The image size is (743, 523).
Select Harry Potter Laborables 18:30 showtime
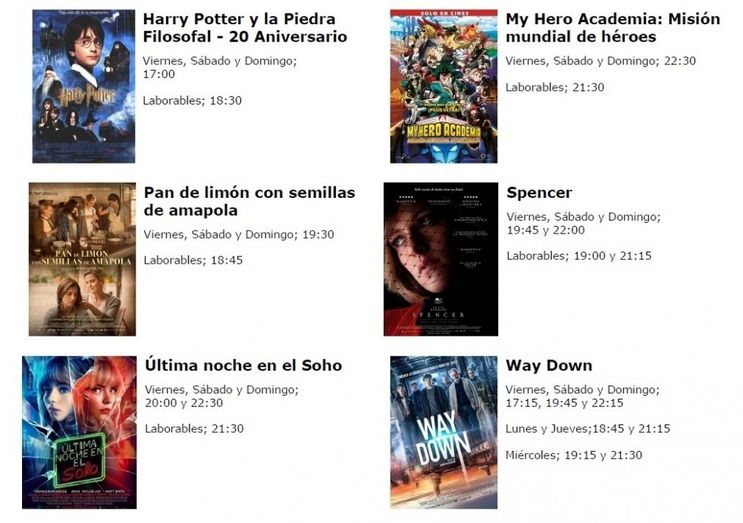192,100
